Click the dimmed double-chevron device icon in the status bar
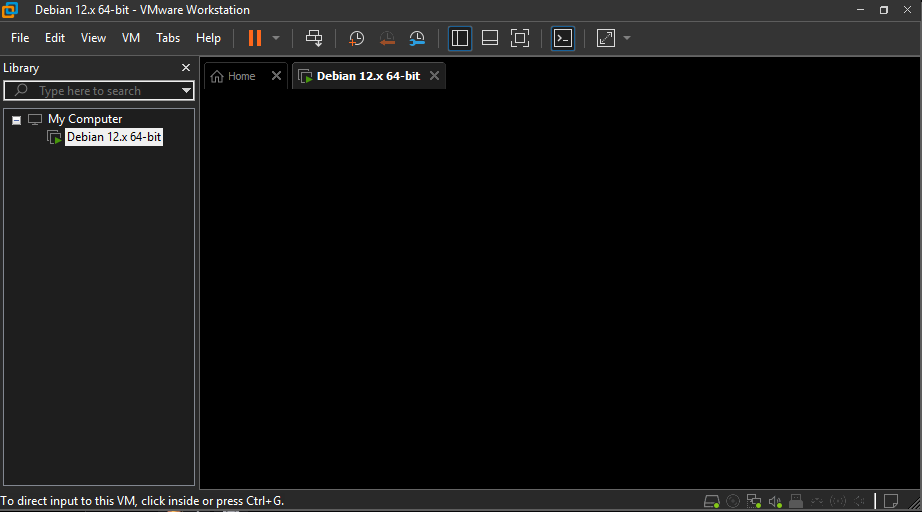The image size is (922, 512). (817, 501)
